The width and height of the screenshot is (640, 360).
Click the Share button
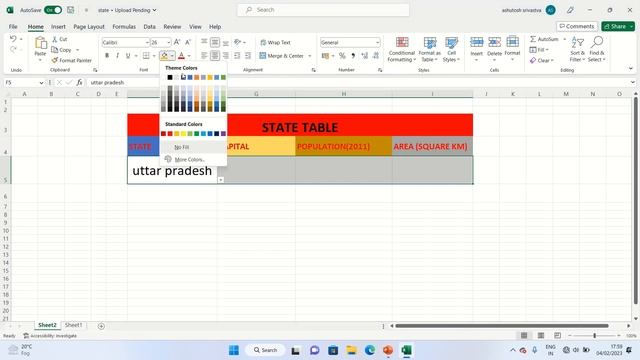tap(618, 26)
